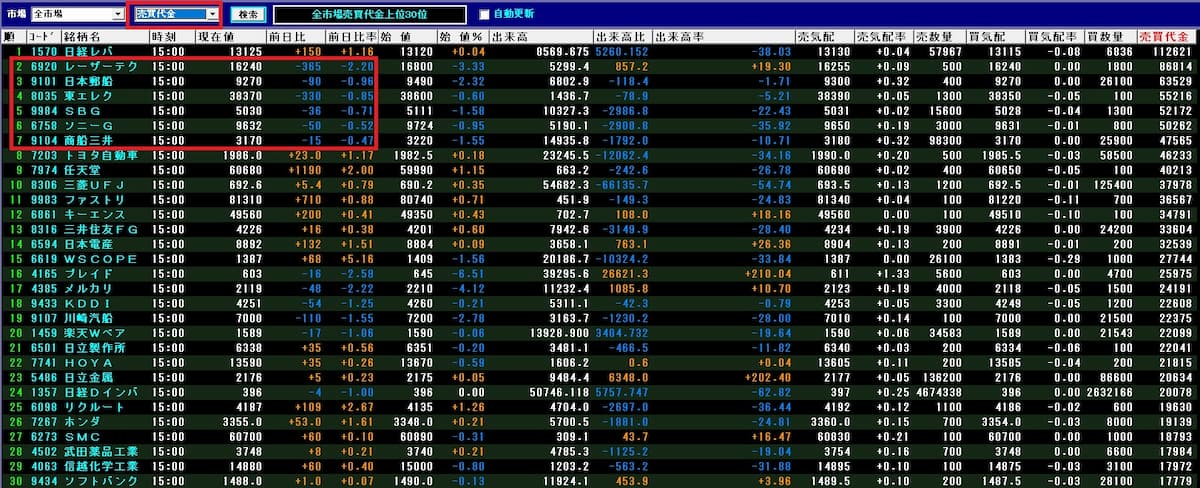Select the 日経レバ row stock name

click(x=86, y=51)
